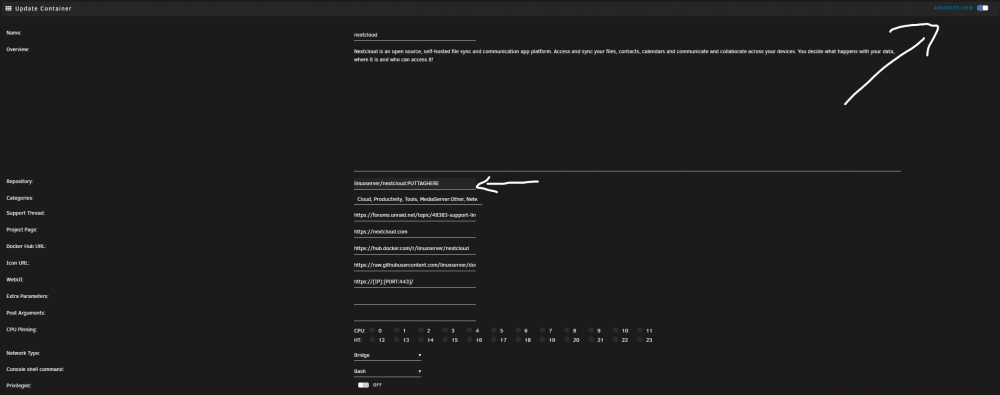Check CPU 4 pinning checkbox
This screenshot has height=395, width=1000.
click(x=469, y=331)
